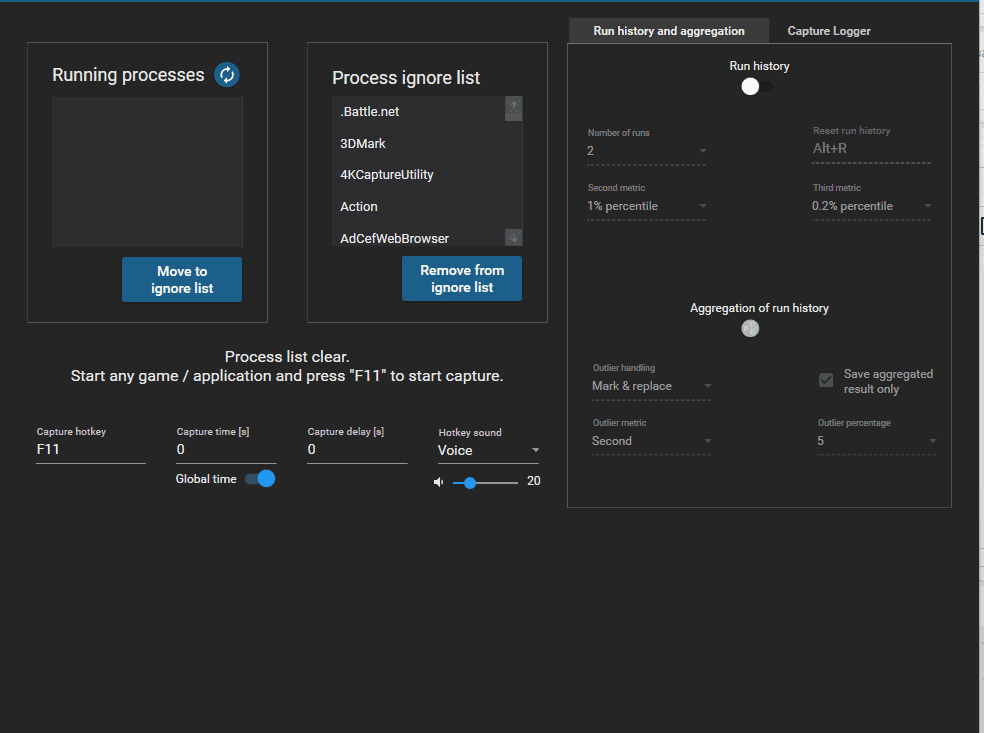The image size is (984, 733).
Task: Select the Run history and aggregation tab
Action: [x=668, y=31]
